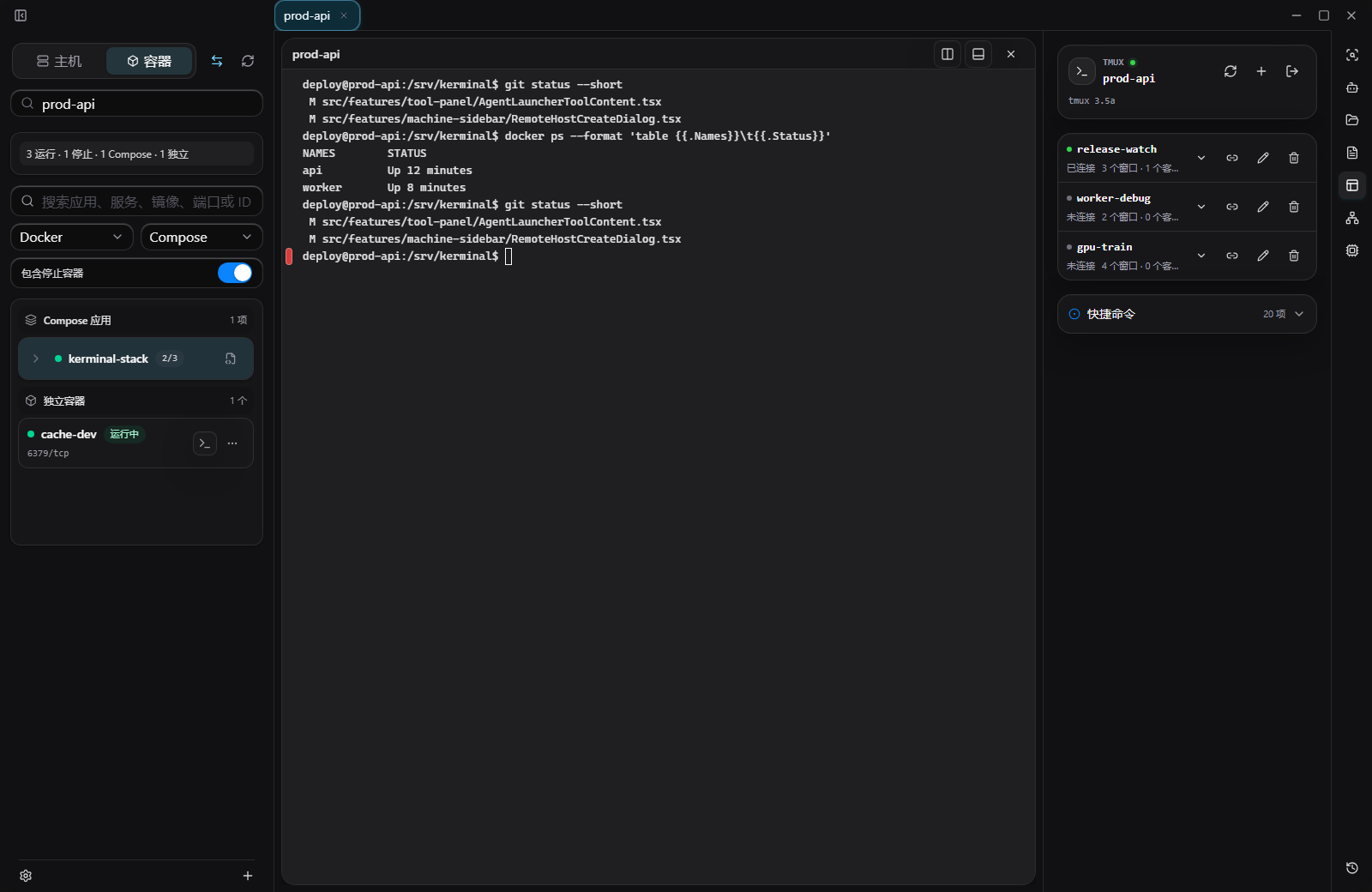Edit the release-watch session
Viewport: 1372px width, 892px height.
tap(1263, 158)
